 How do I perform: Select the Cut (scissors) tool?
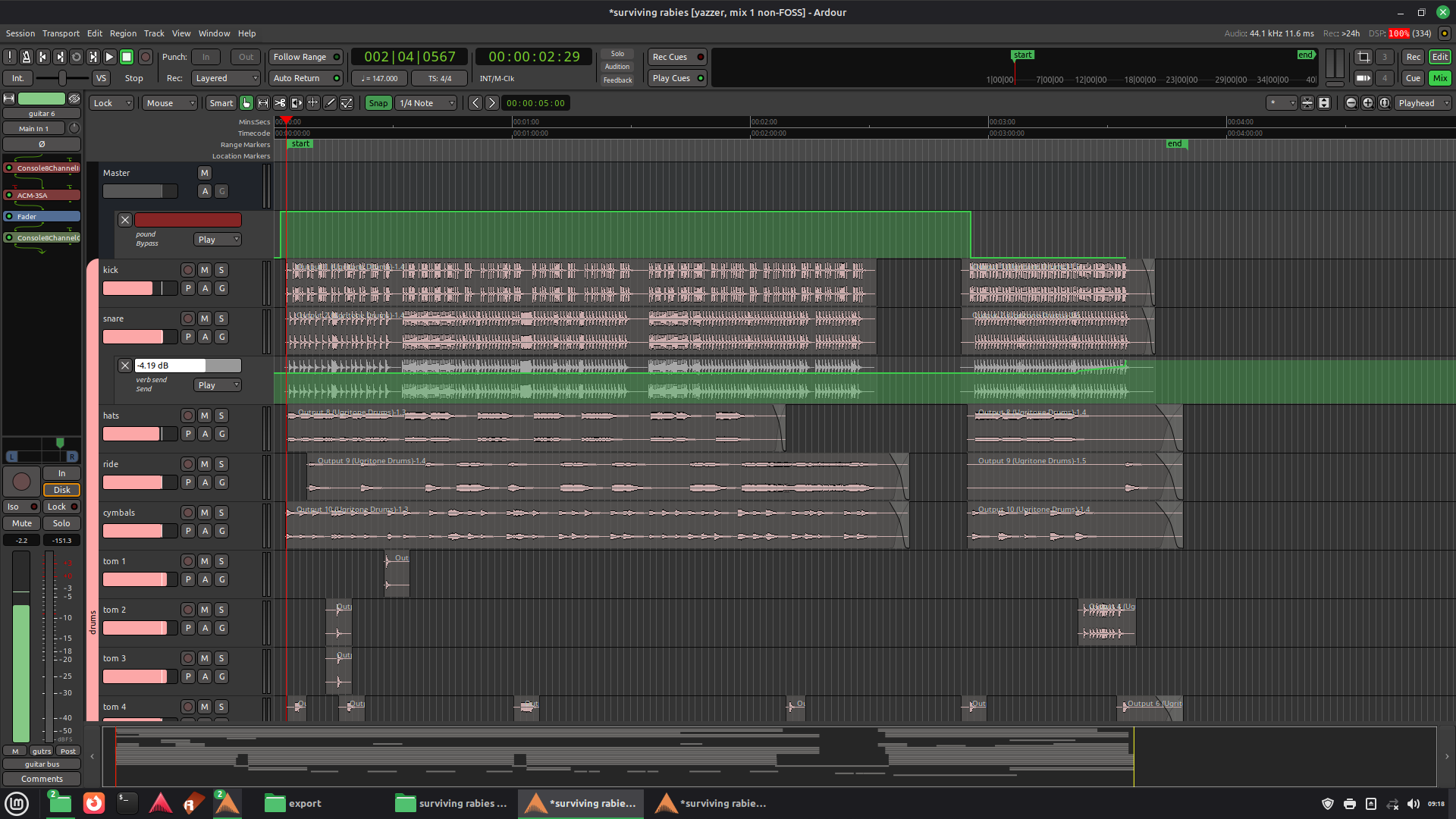click(x=280, y=103)
